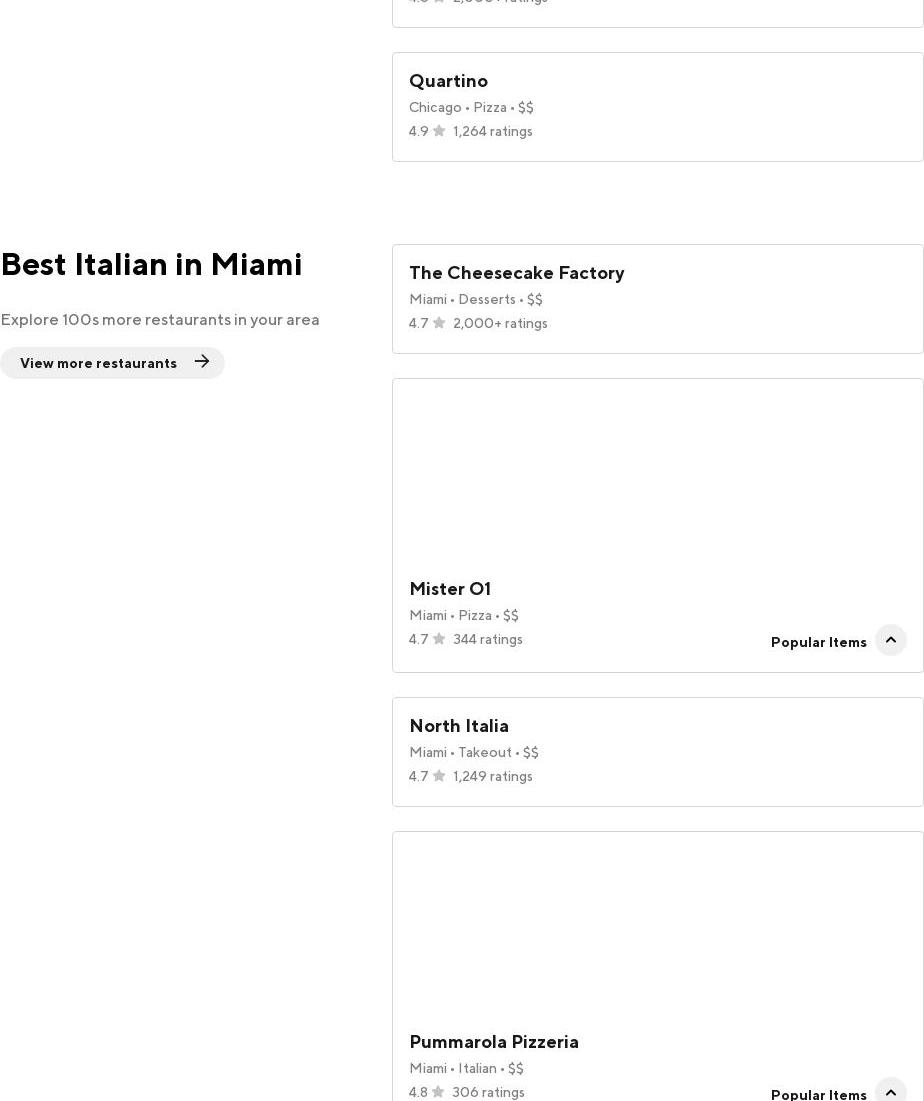Open the North Italia restaurant title
The width and height of the screenshot is (924, 1101).
pos(459,726)
